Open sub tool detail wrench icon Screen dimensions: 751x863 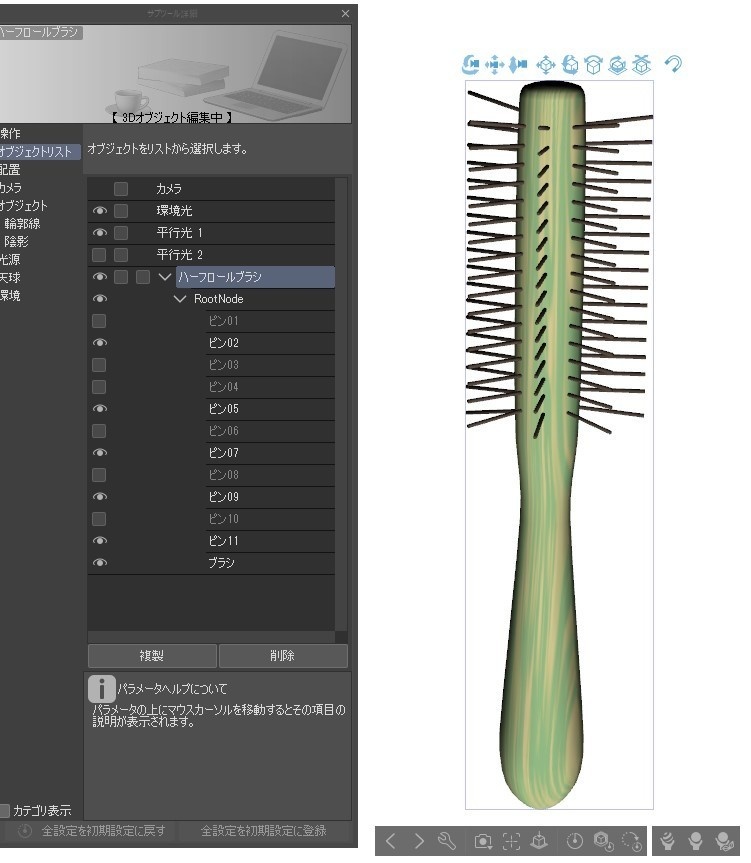click(x=446, y=841)
